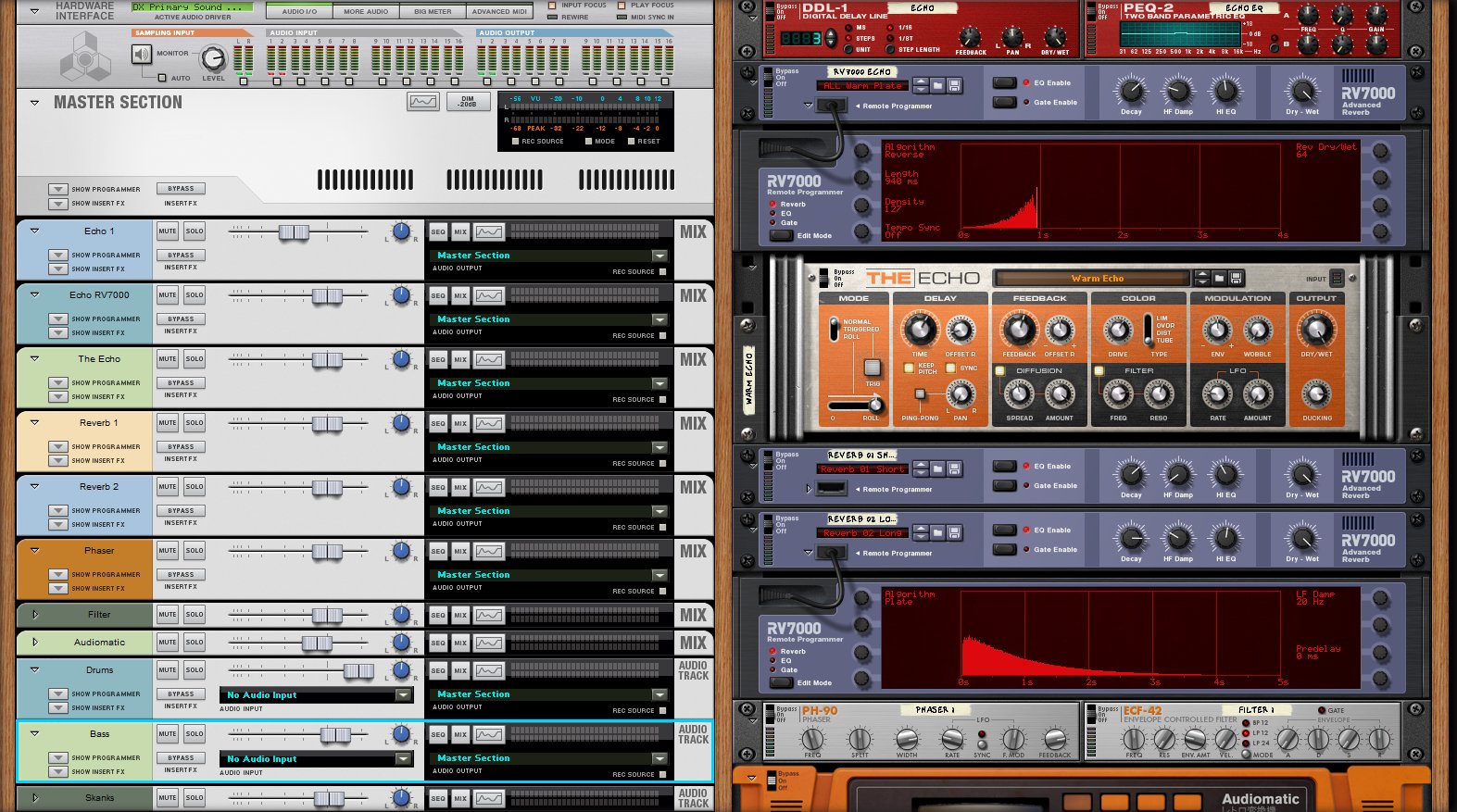Screen dimensions: 1457x812
Task: Open the Bass channel audio input dropdown
Action: [x=403, y=759]
